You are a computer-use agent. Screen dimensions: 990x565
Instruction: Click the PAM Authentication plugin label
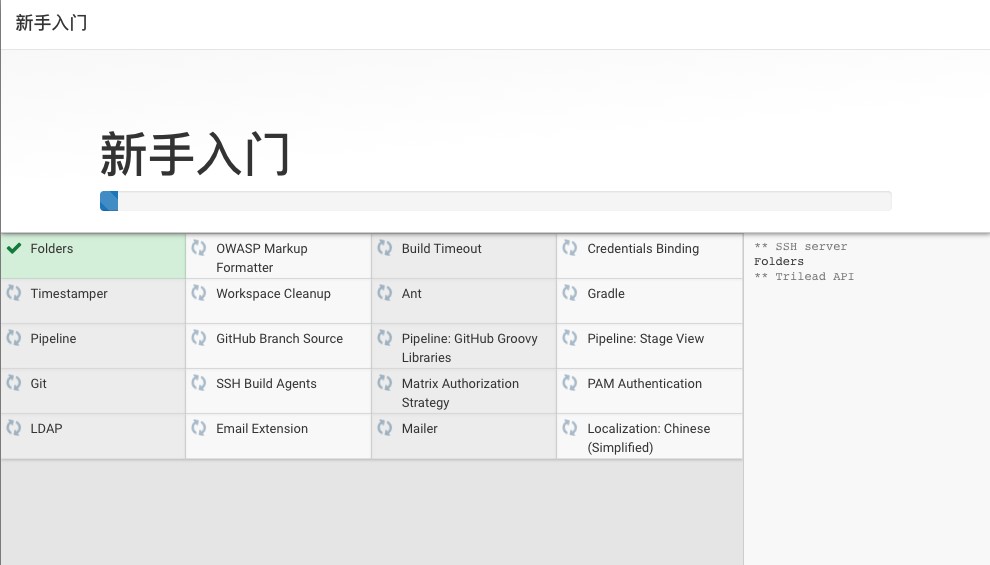coord(644,384)
